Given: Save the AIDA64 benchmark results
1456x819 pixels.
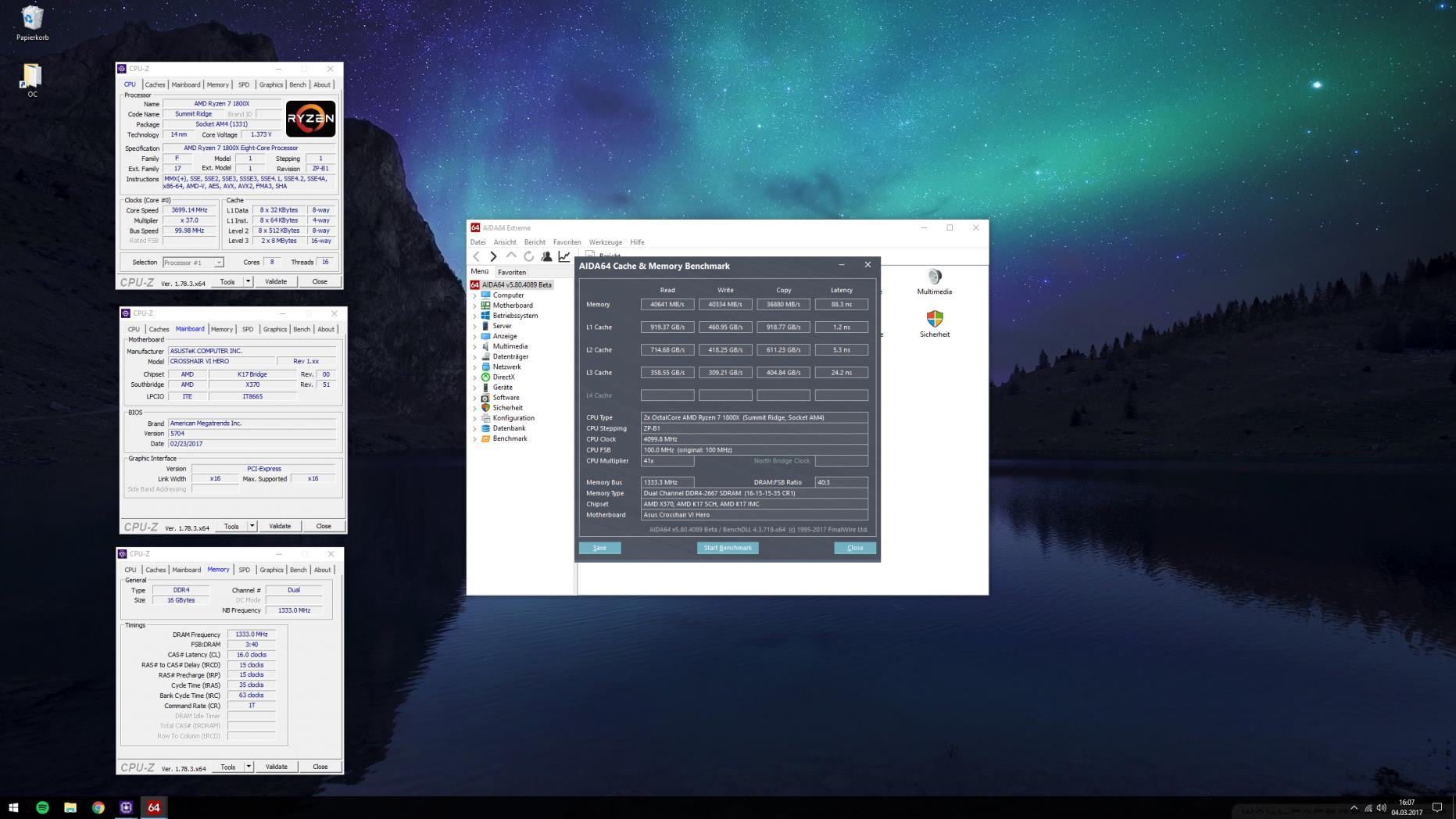Looking at the screenshot, I should [x=599, y=548].
